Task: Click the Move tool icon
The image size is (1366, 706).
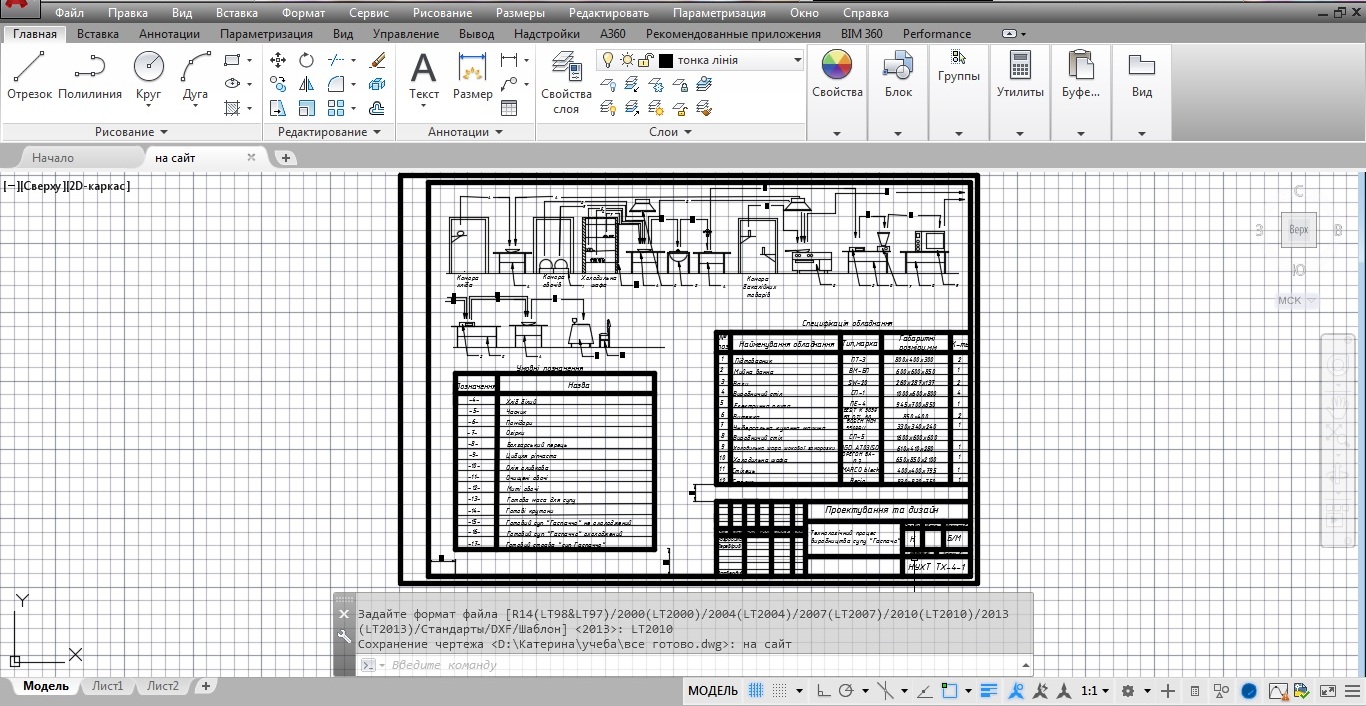Action: point(279,60)
